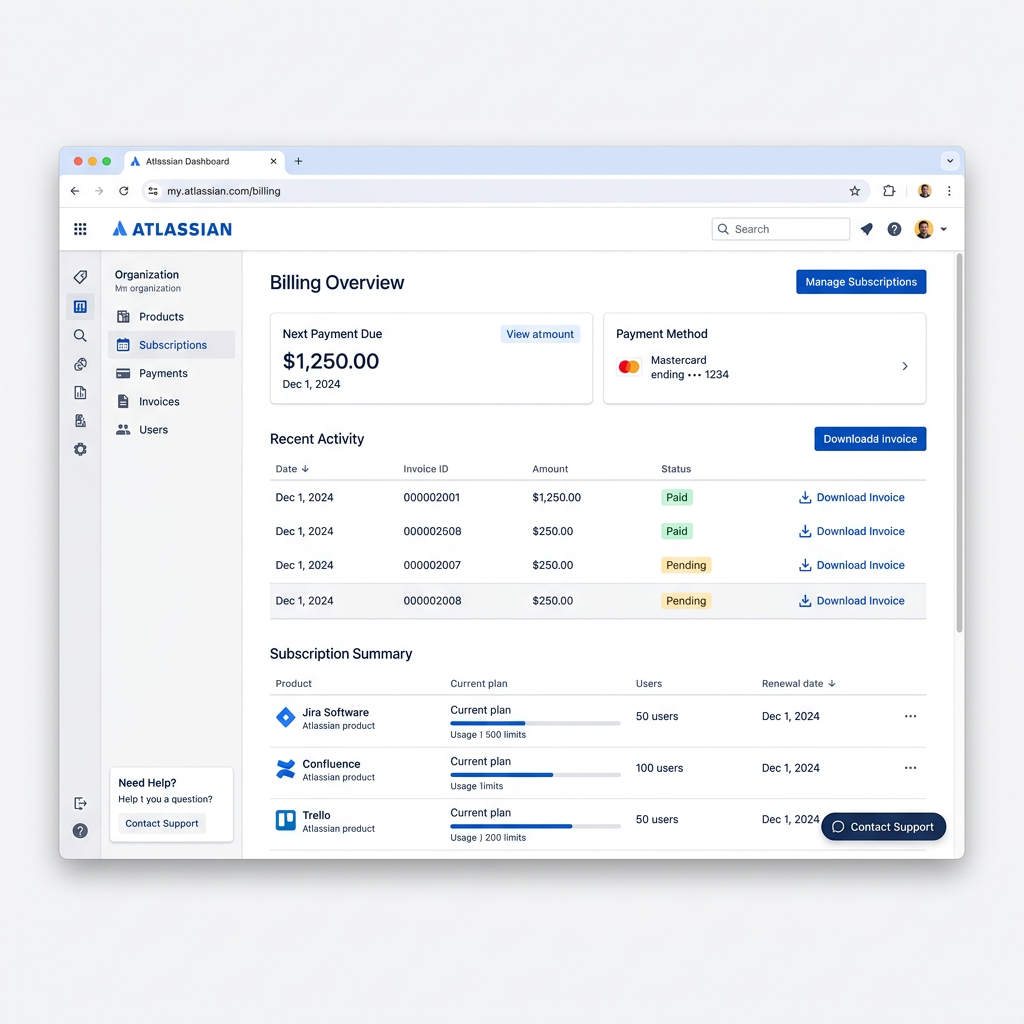Go back with browser back arrow
Image resolution: width=1024 pixels, height=1024 pixels.
pyautogui.click(x=75, y=191)
